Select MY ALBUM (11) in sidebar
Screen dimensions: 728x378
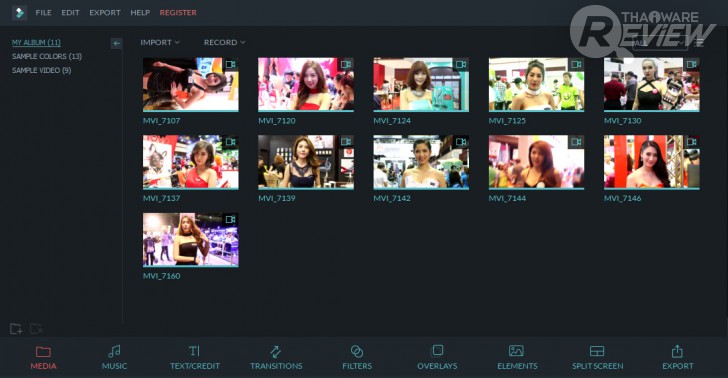coord(36,42)
